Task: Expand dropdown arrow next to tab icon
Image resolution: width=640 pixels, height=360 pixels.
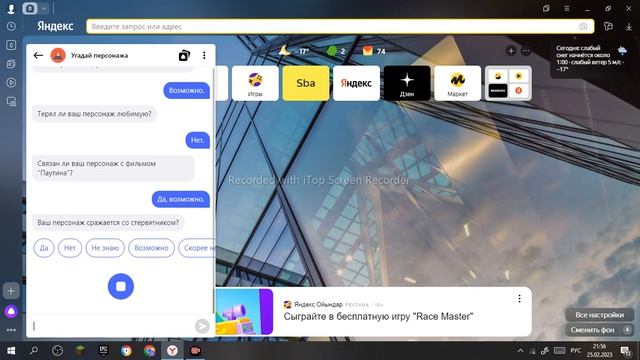Action: [x=44, y=8]
